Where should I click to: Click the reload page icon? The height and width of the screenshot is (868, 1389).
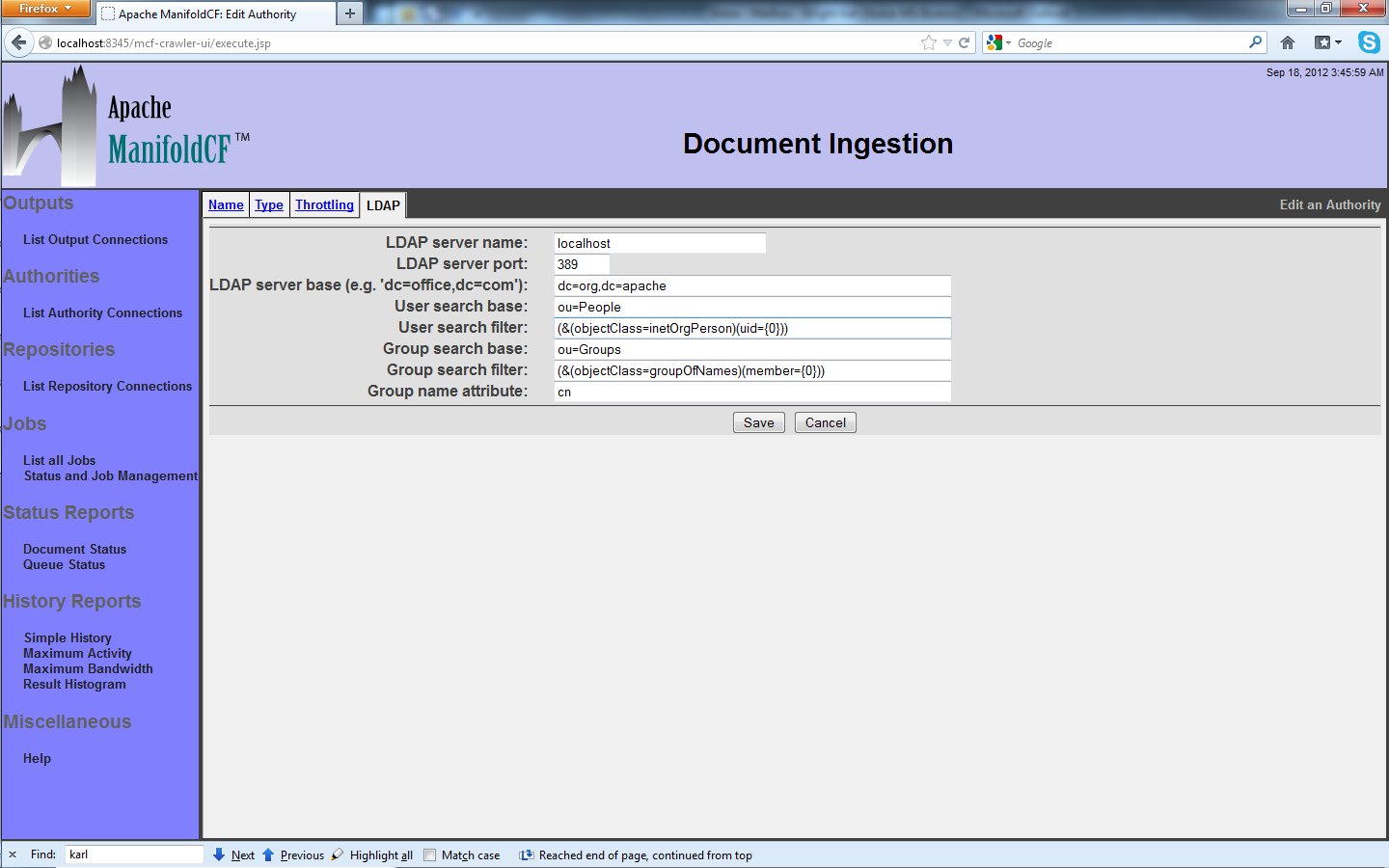pyautogui.click(x=964, y=42)
